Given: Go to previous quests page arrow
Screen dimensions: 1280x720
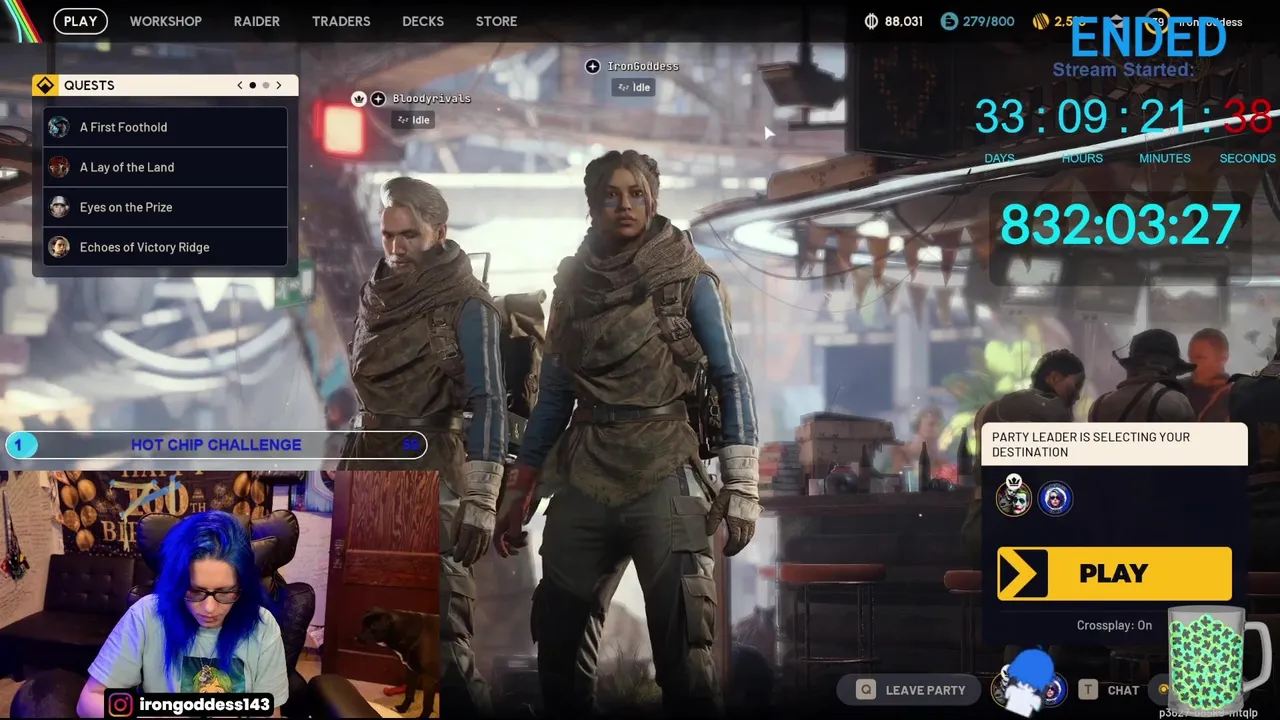Looking at the screenshot, I should click(x=240, y=85).
